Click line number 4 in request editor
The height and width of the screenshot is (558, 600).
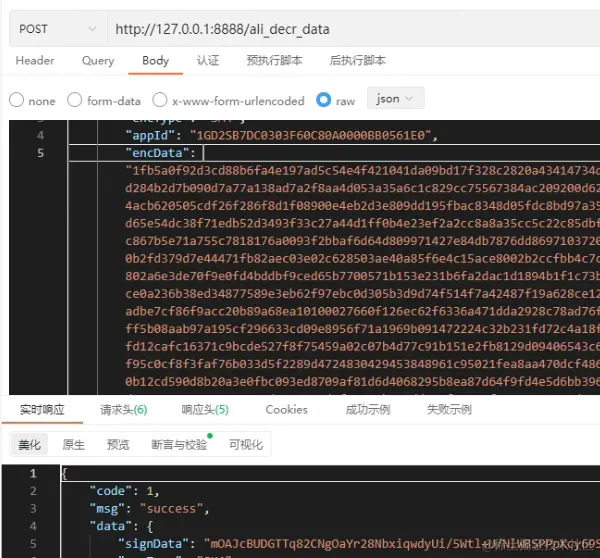[40, 135]
